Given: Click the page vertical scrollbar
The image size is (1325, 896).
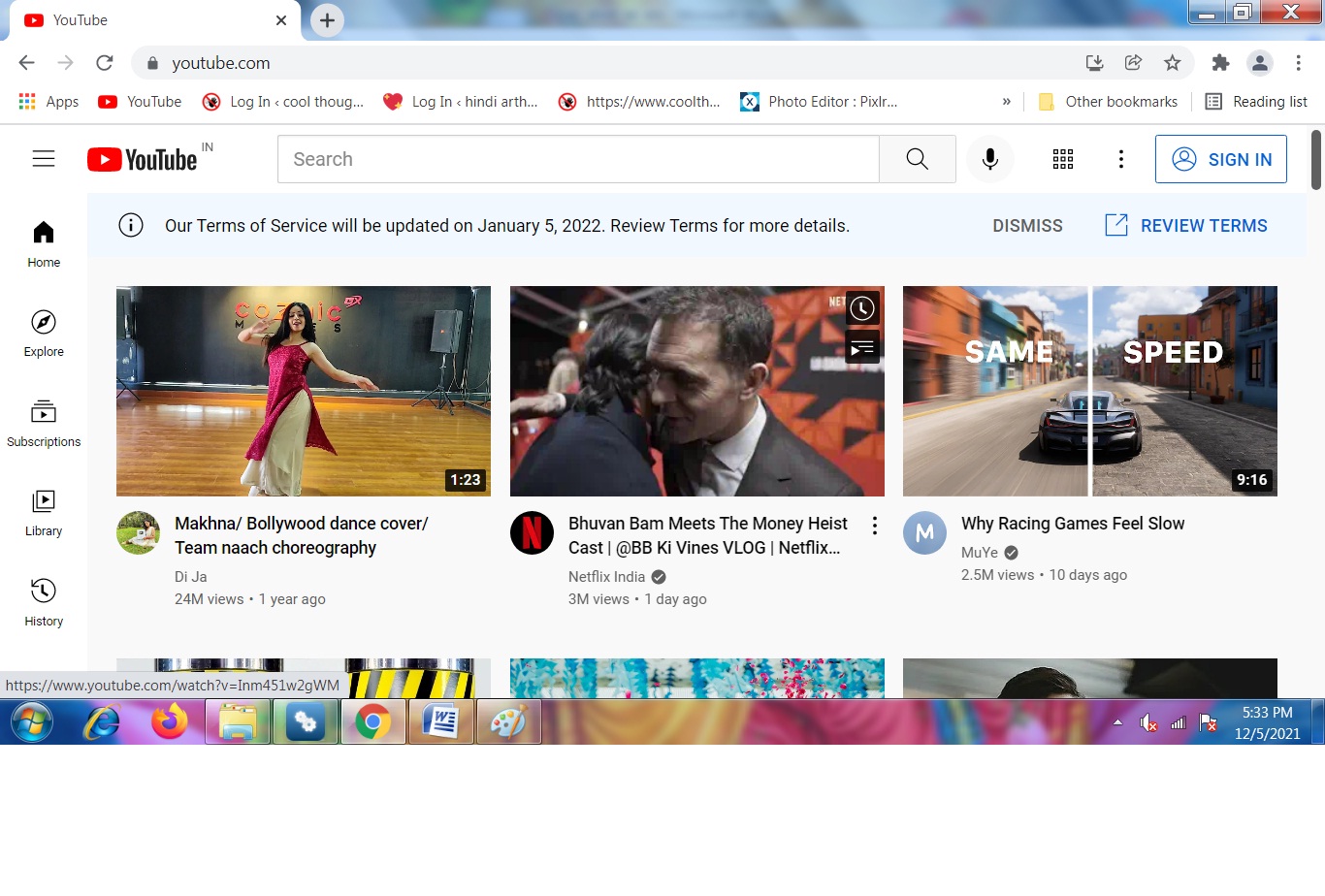Looking at the screenshot, I should coord(1316,160).
